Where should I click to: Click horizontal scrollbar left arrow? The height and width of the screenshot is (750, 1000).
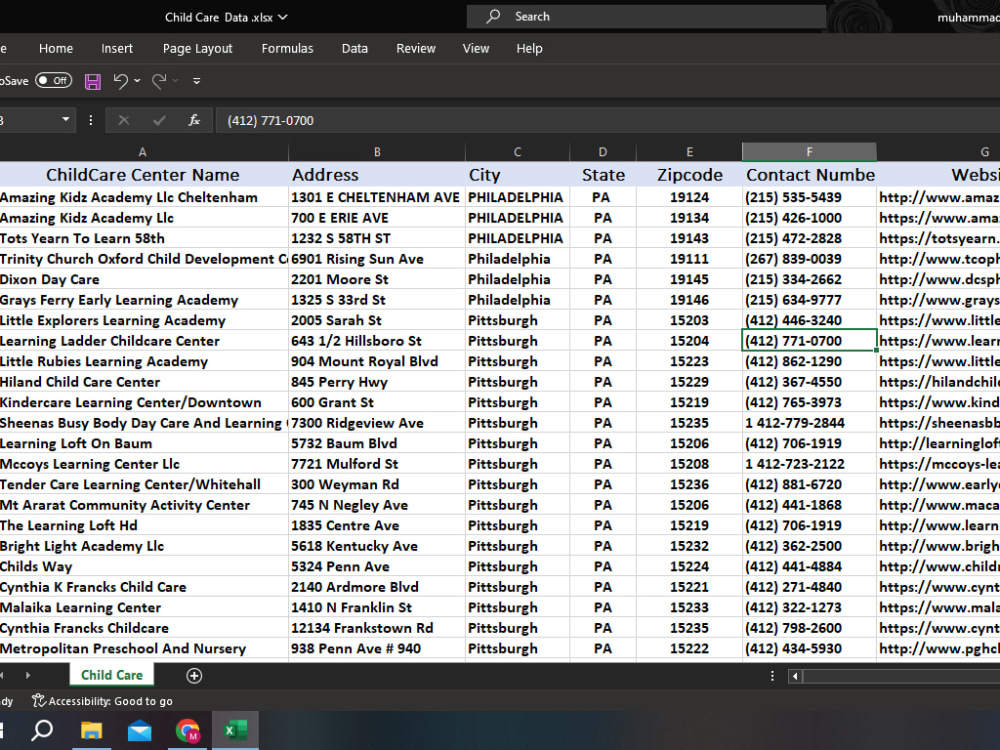pos(795,676)
